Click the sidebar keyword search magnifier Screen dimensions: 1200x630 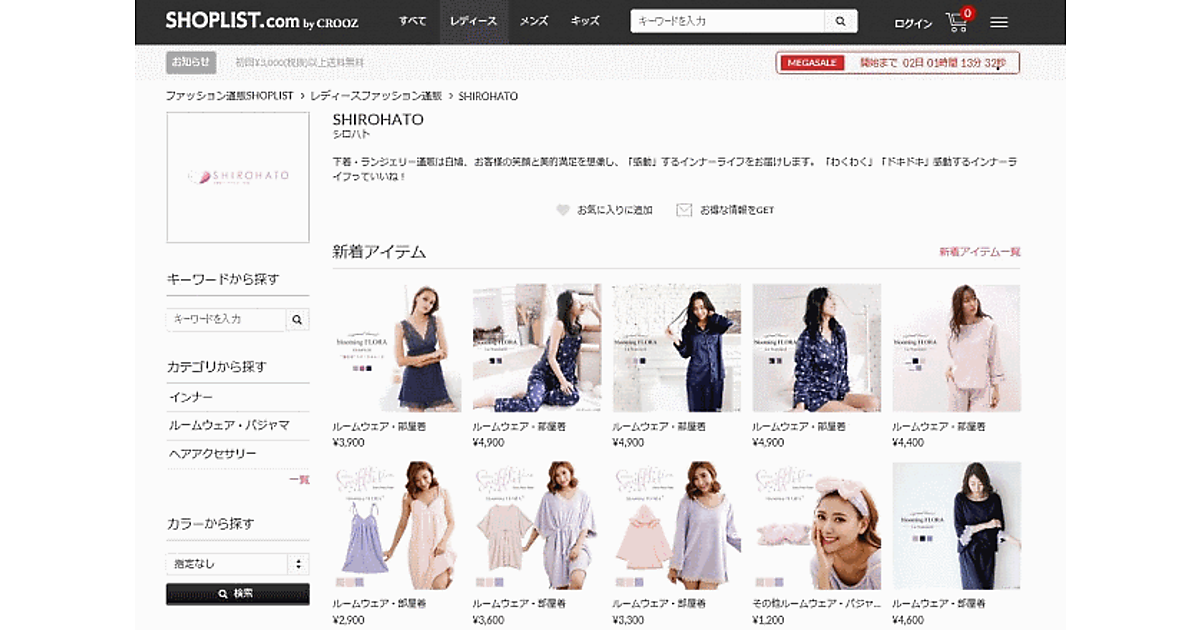(297, 319)
